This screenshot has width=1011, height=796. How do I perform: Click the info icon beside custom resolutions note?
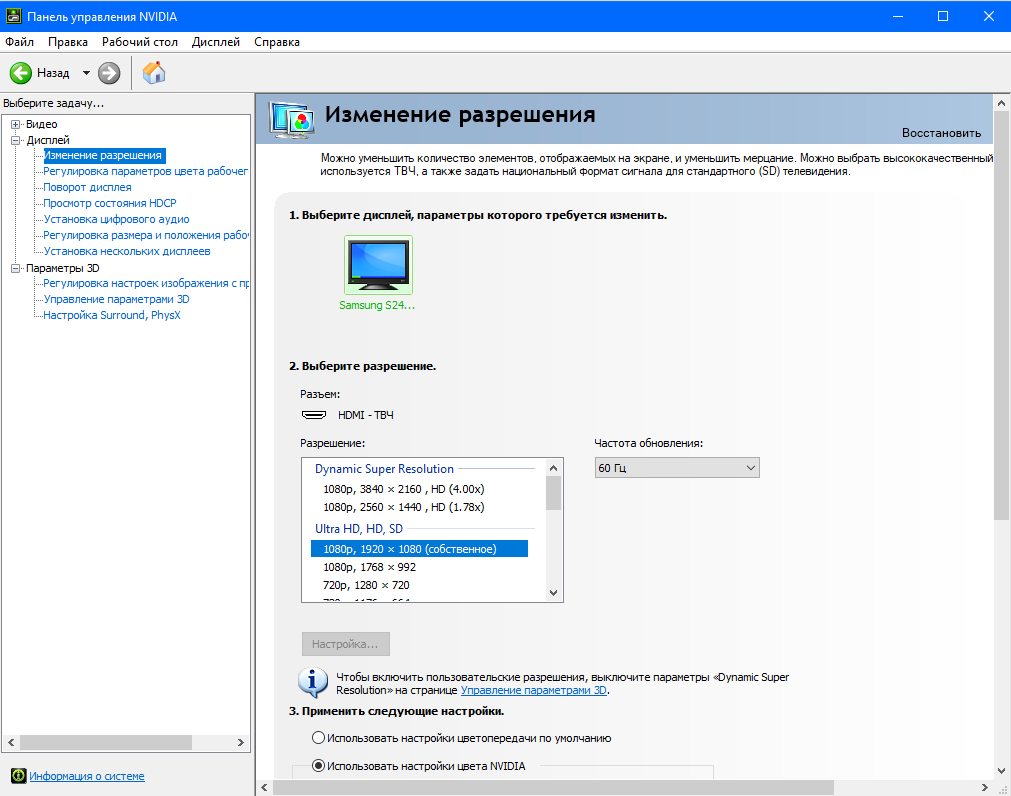[313, 683]
